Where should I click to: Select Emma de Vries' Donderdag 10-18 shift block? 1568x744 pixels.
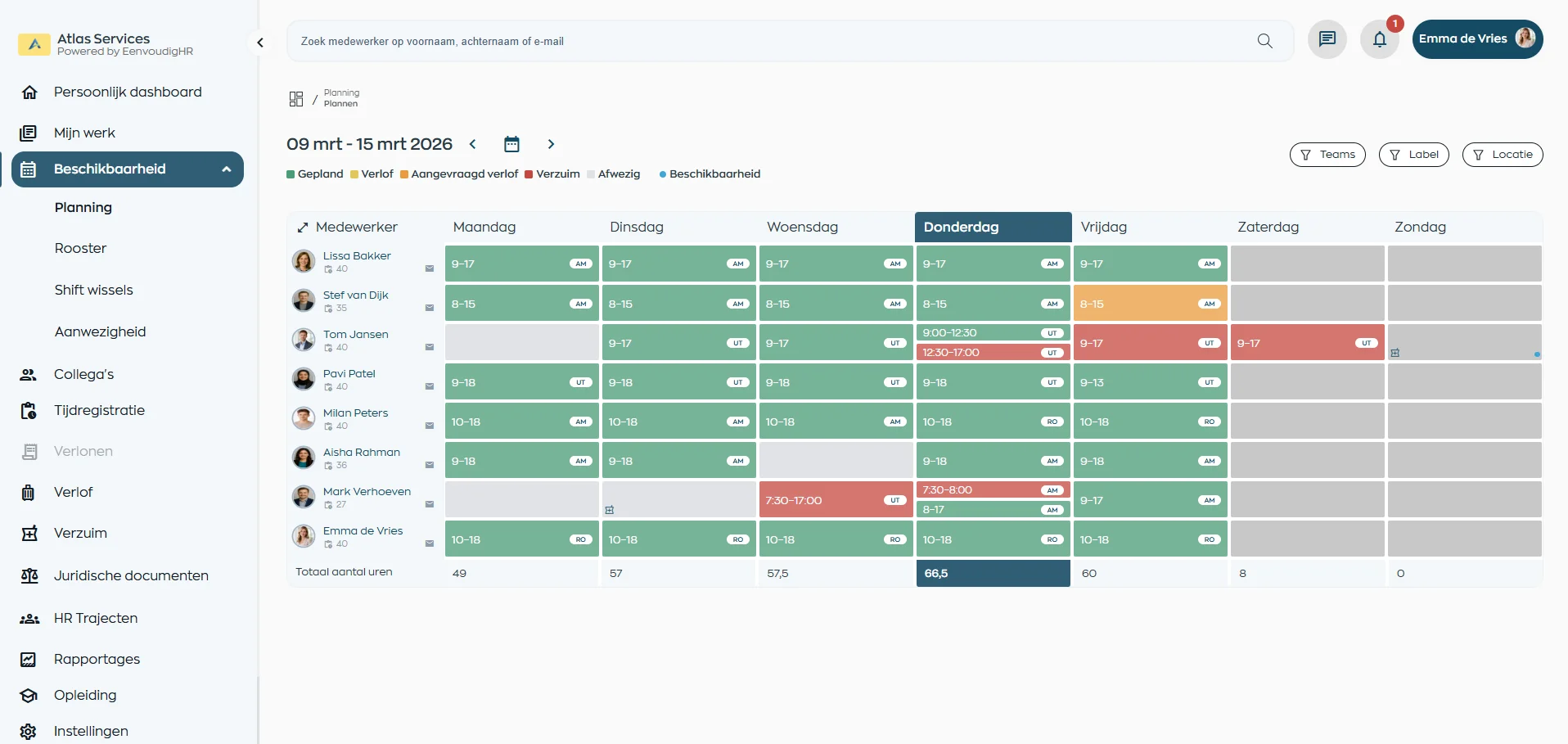tap(993, 539)
